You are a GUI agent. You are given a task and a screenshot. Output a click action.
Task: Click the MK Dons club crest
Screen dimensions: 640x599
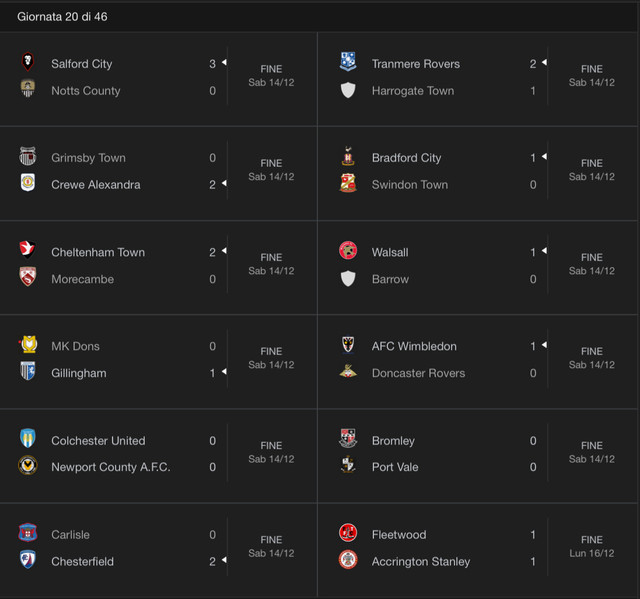point(28,344)
